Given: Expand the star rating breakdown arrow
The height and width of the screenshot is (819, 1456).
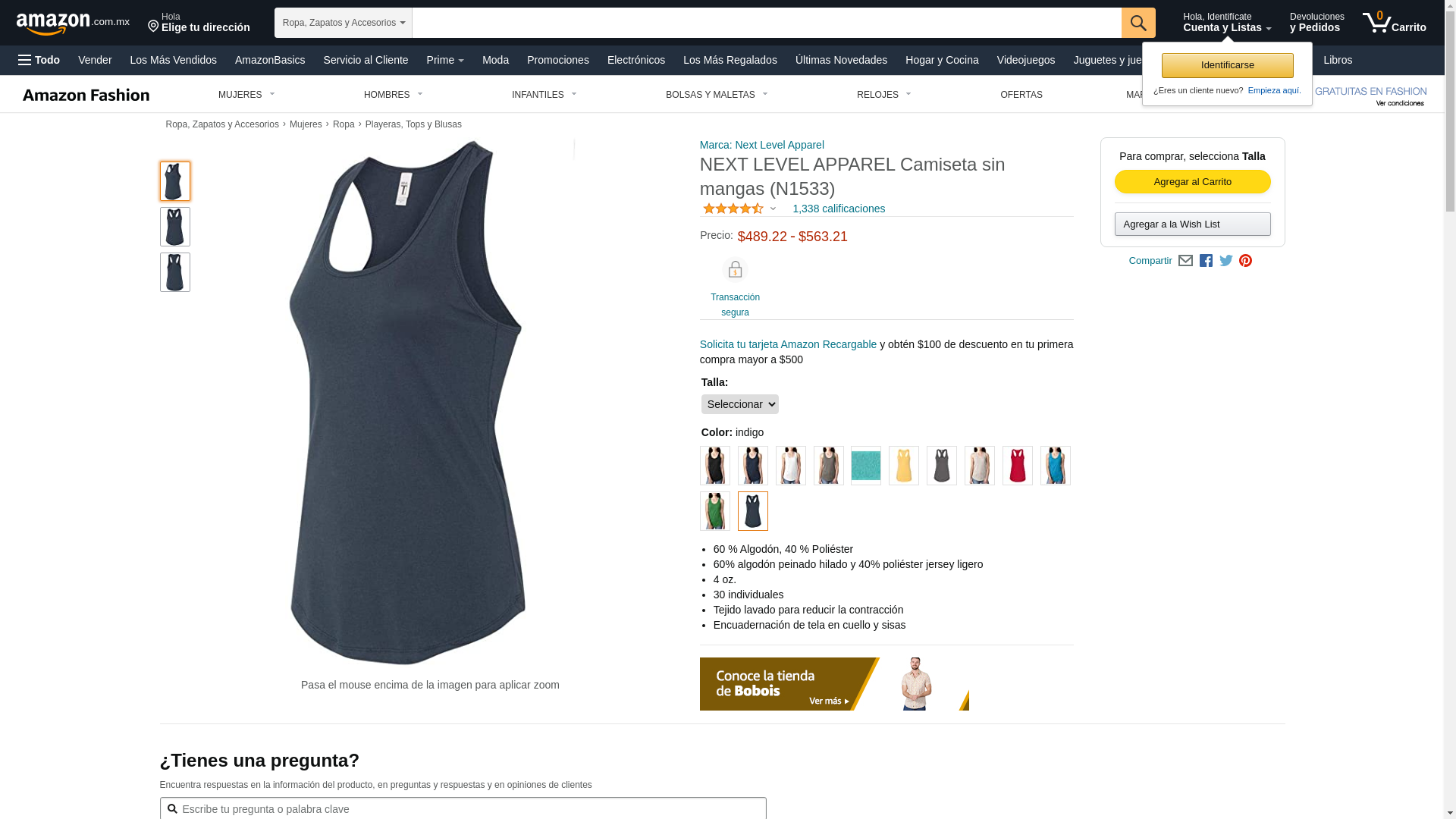Looking at the screenshot, I should pyautogui.click(x=773, y=209).
